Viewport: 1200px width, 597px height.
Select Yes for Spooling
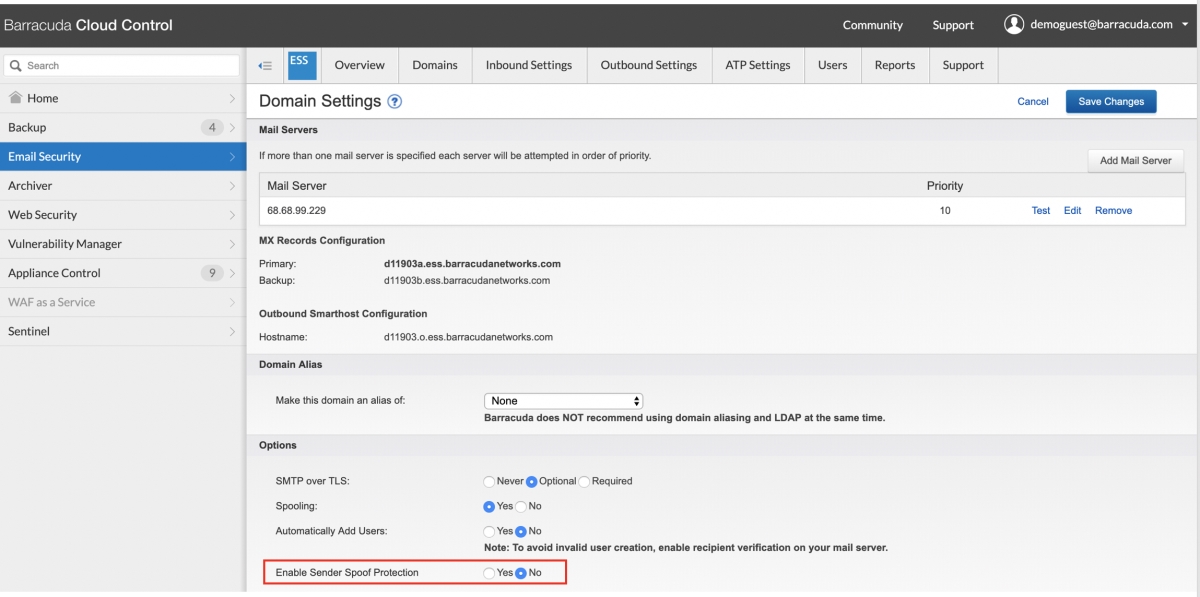pos(489,506)
